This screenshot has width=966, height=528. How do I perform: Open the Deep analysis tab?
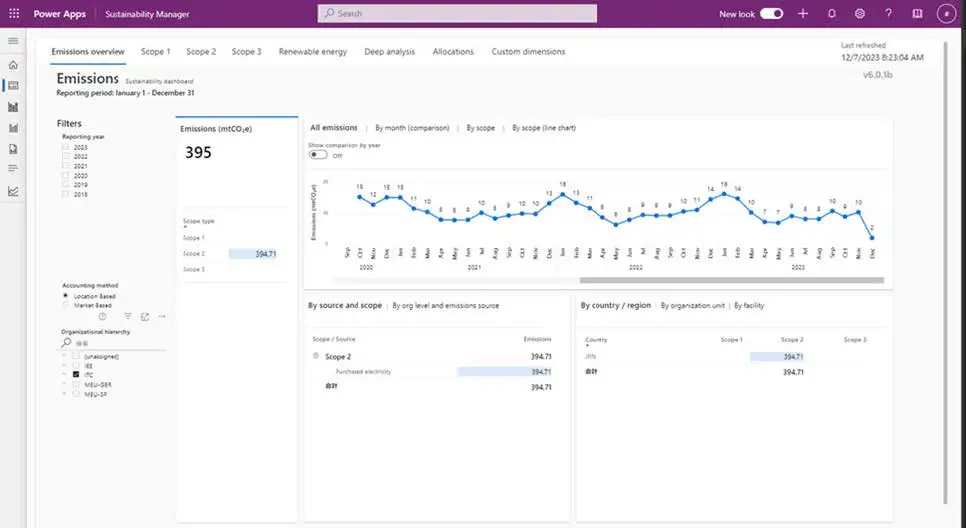click(389, 51)
